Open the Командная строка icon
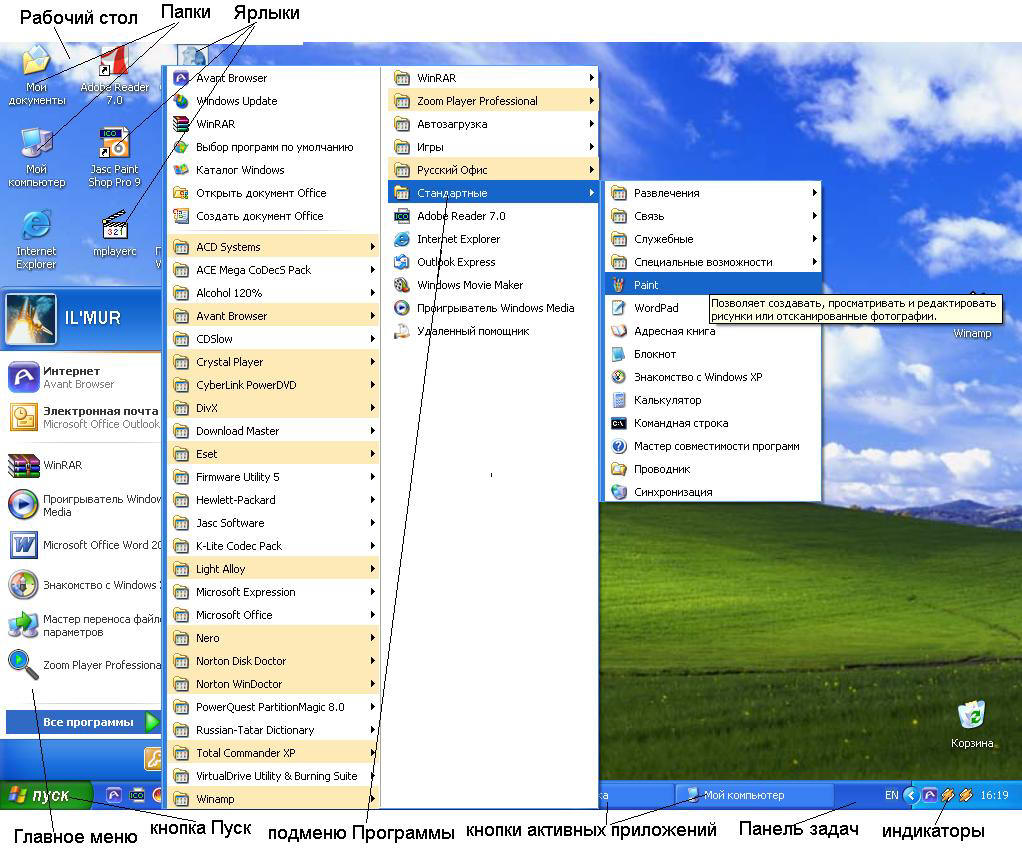The height and width of the screenshot is (852, 1022). 619,423
